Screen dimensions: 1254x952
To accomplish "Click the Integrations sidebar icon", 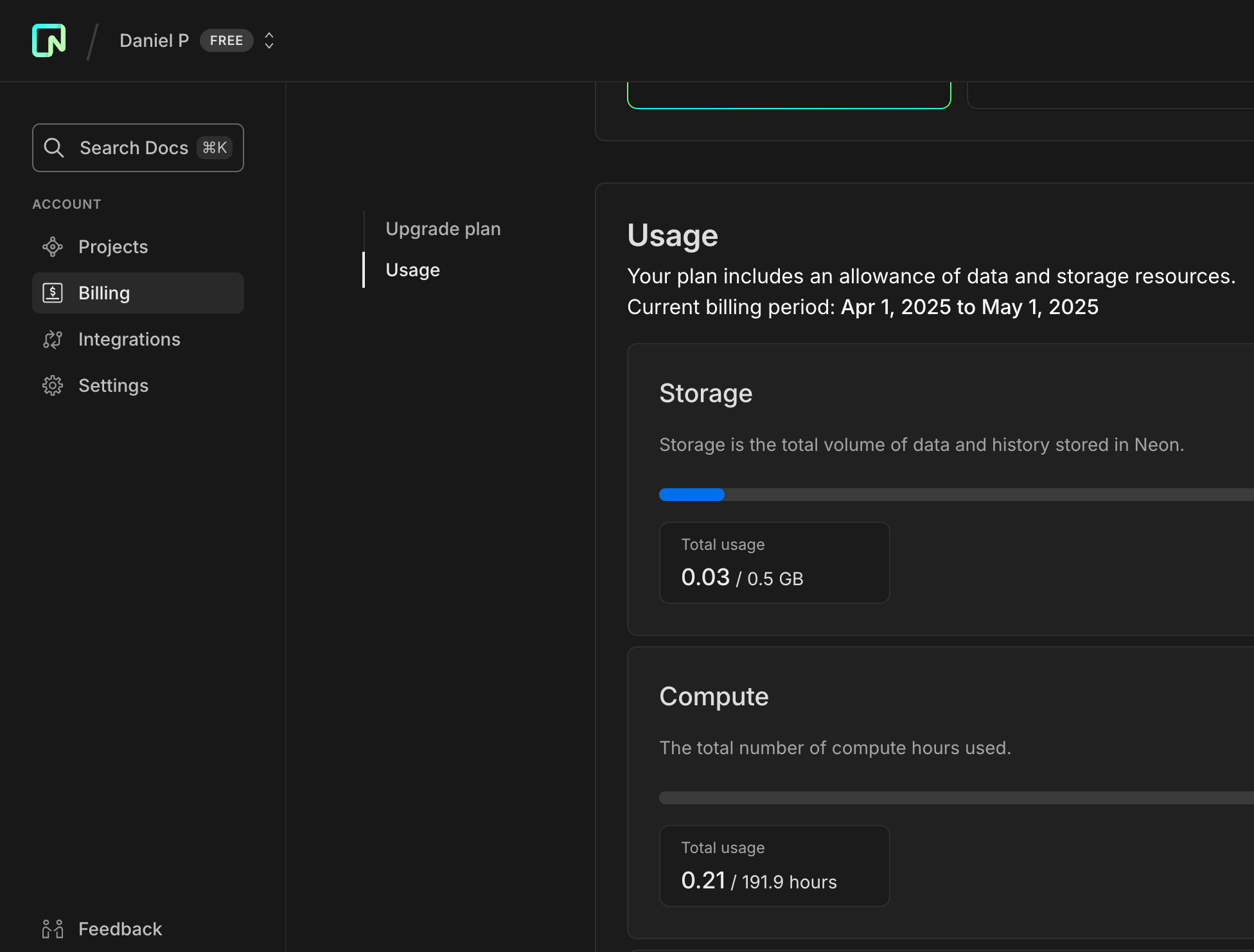I will pos(53,339).
